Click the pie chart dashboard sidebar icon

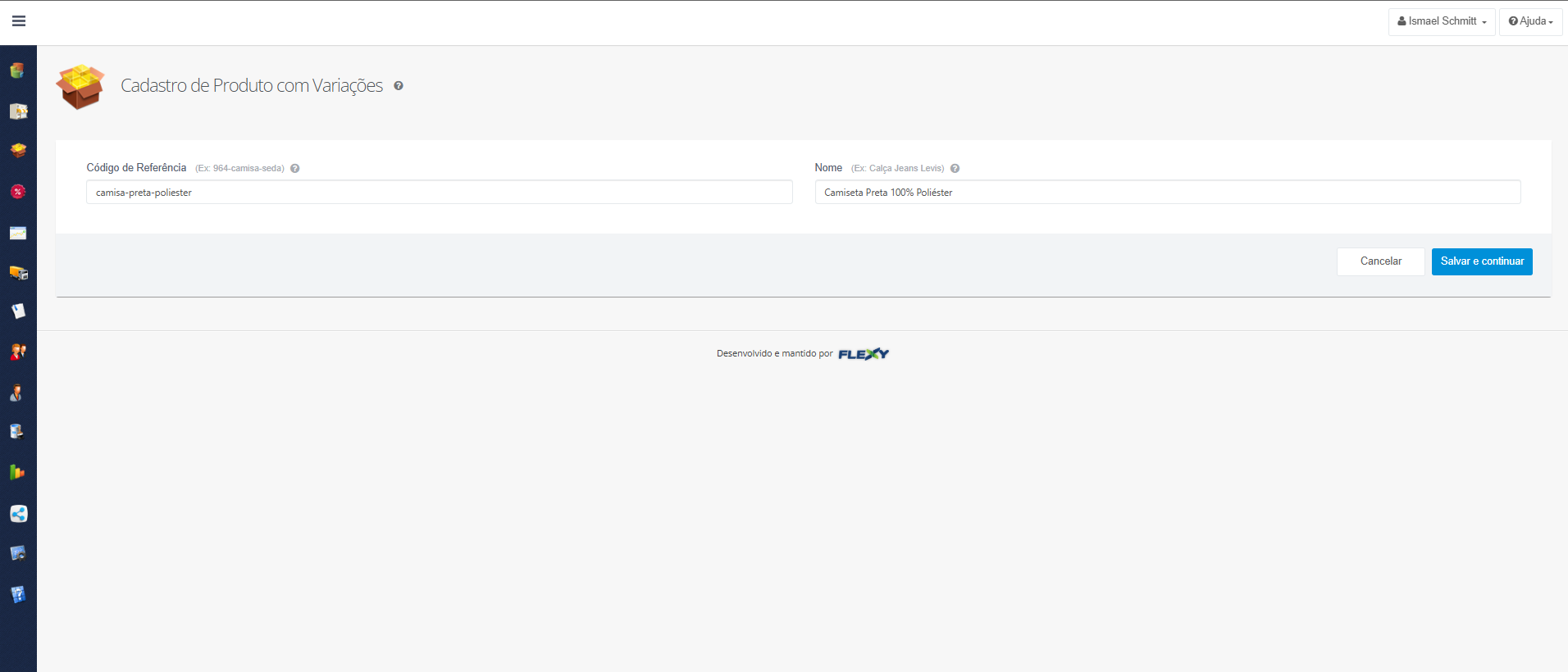point(18,71)
